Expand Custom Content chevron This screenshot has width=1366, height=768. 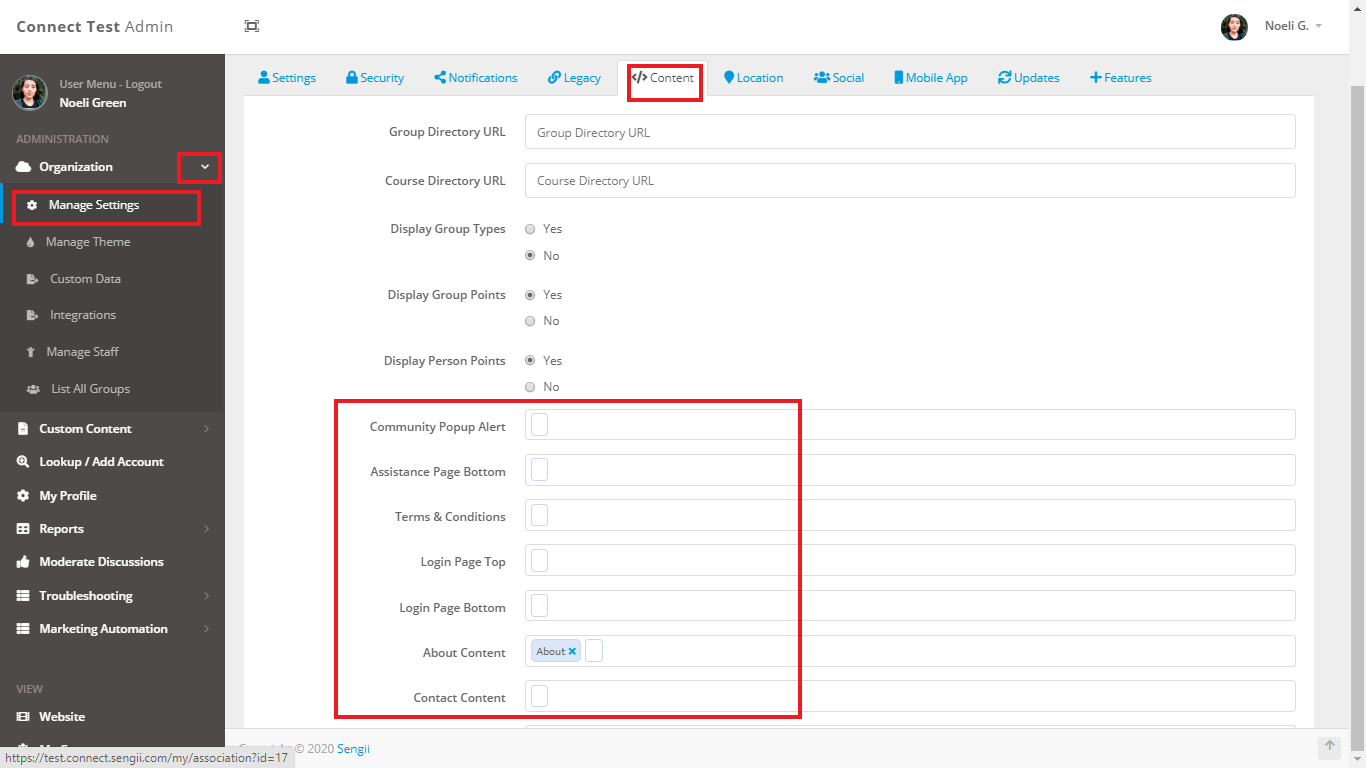(x=207, y=429)
